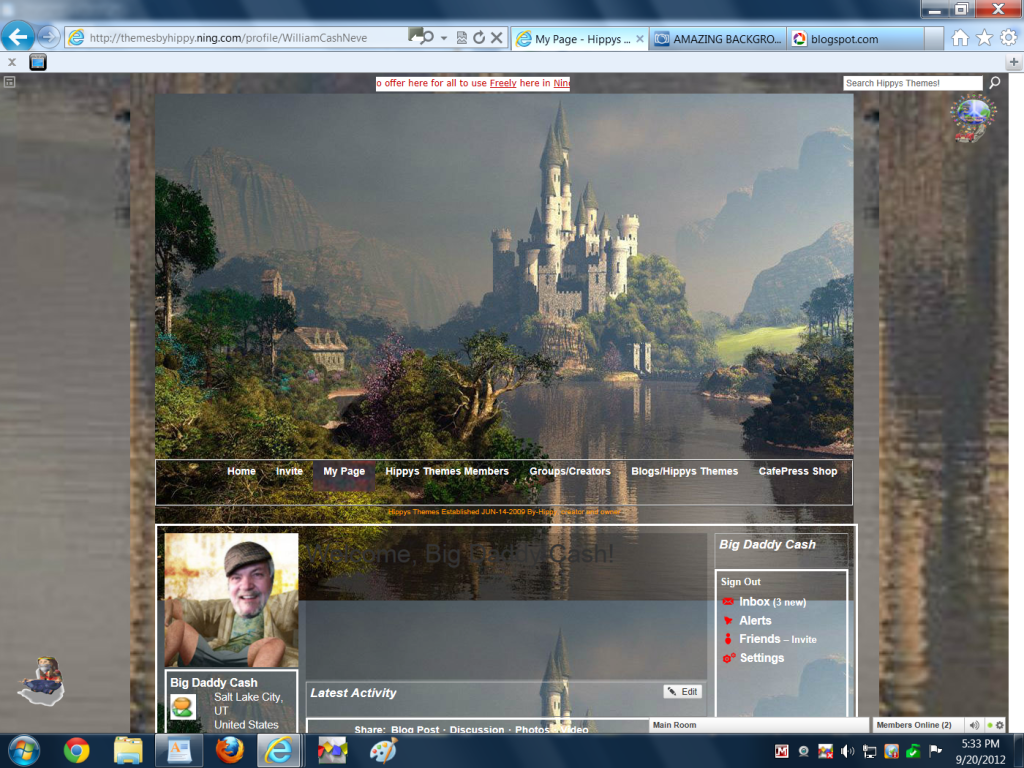Open Hippys Themes Members in navigation menu
The width and height of the screenshot is (1024, 768).
447,471
